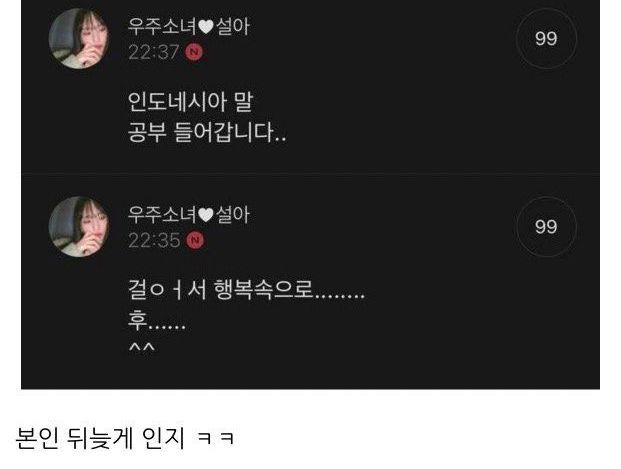621x469 pixels.
Task: Tap the 99 circle on the 22:37 post
Action: (x=546, y=38)
